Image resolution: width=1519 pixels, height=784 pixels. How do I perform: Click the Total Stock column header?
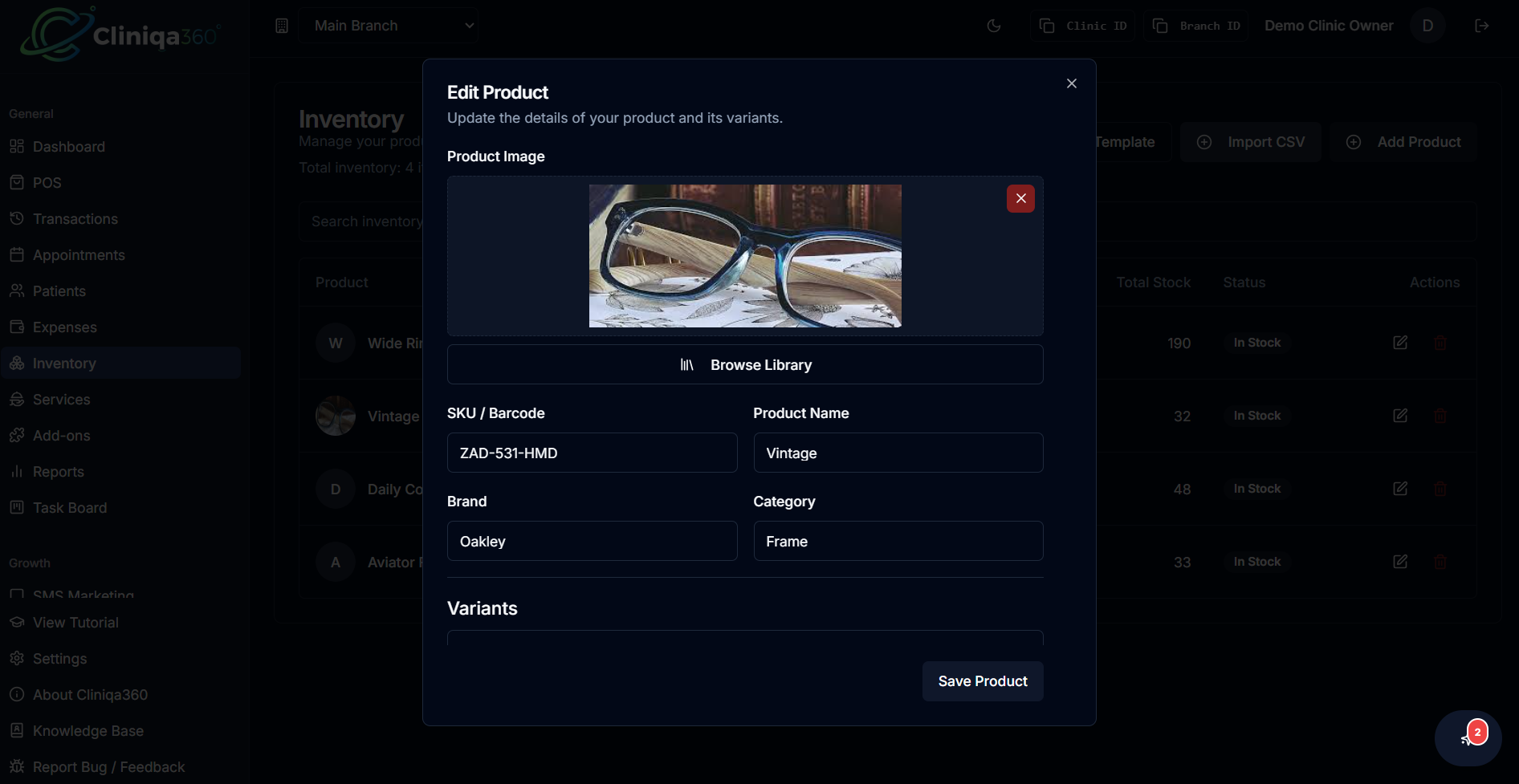click(x=1153, y=282)
